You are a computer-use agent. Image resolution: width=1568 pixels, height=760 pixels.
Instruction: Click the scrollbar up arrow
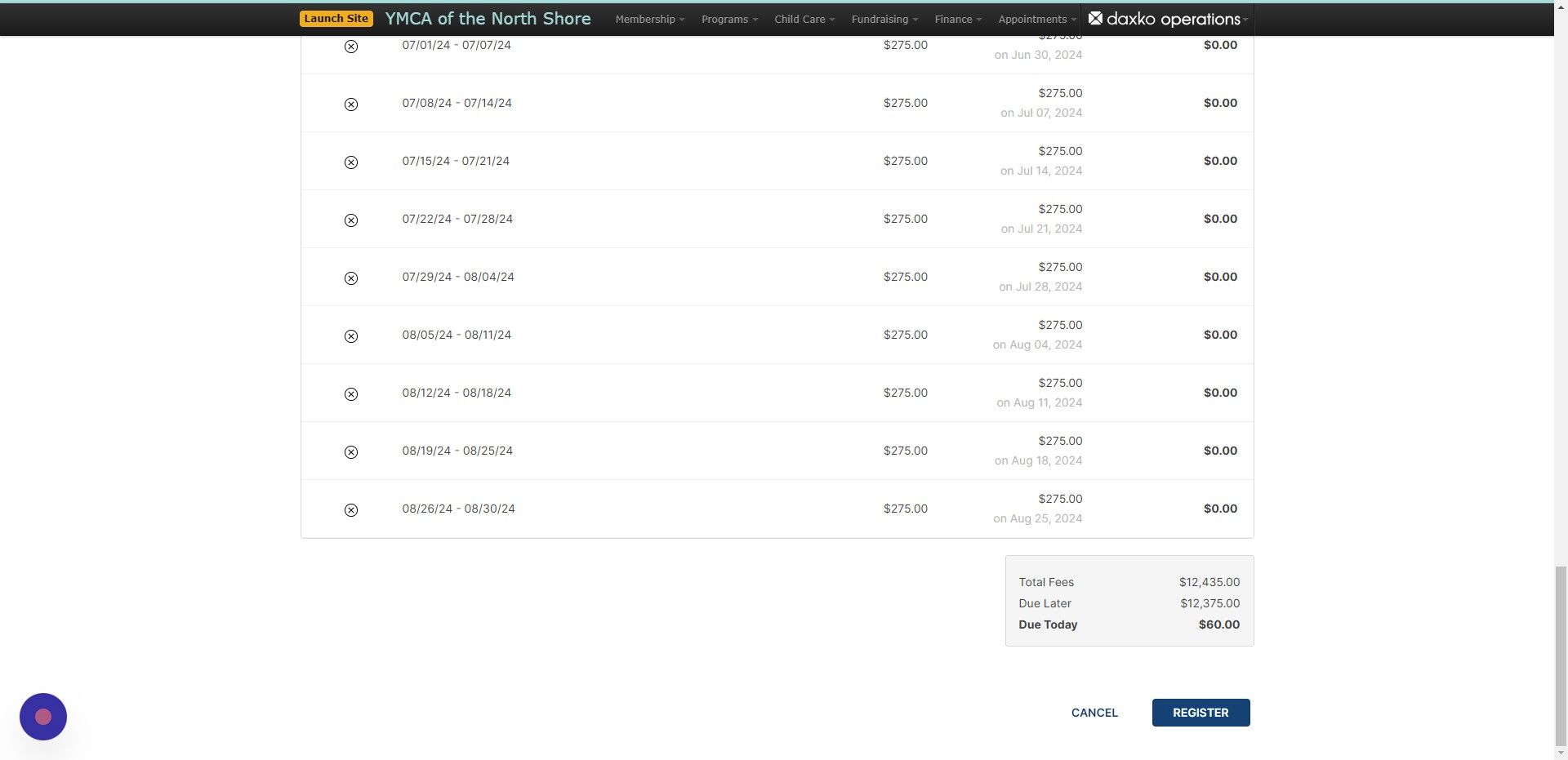(x=1561, y=6)
